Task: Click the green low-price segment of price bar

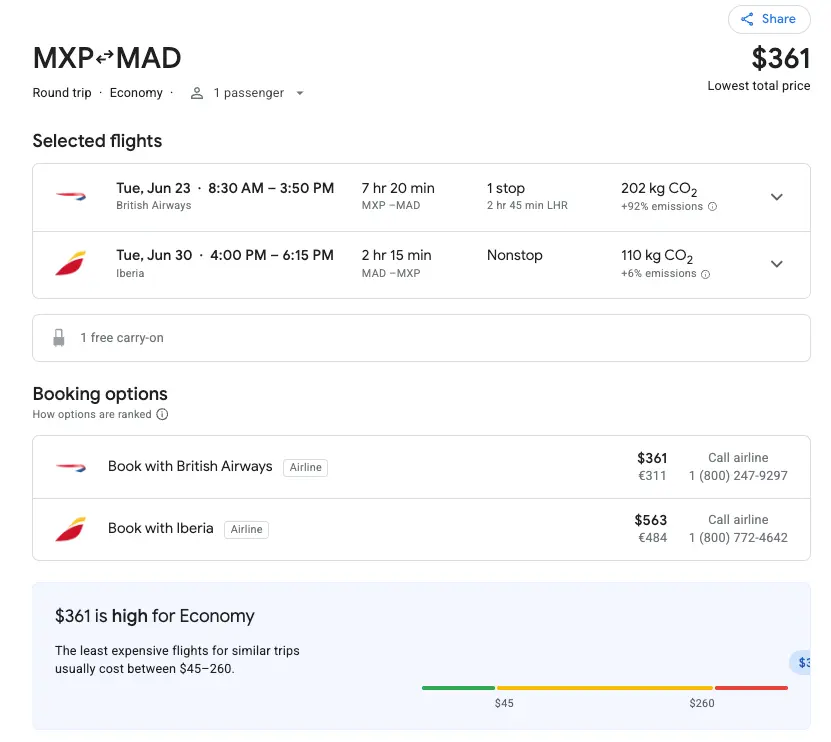Action: 458,688
